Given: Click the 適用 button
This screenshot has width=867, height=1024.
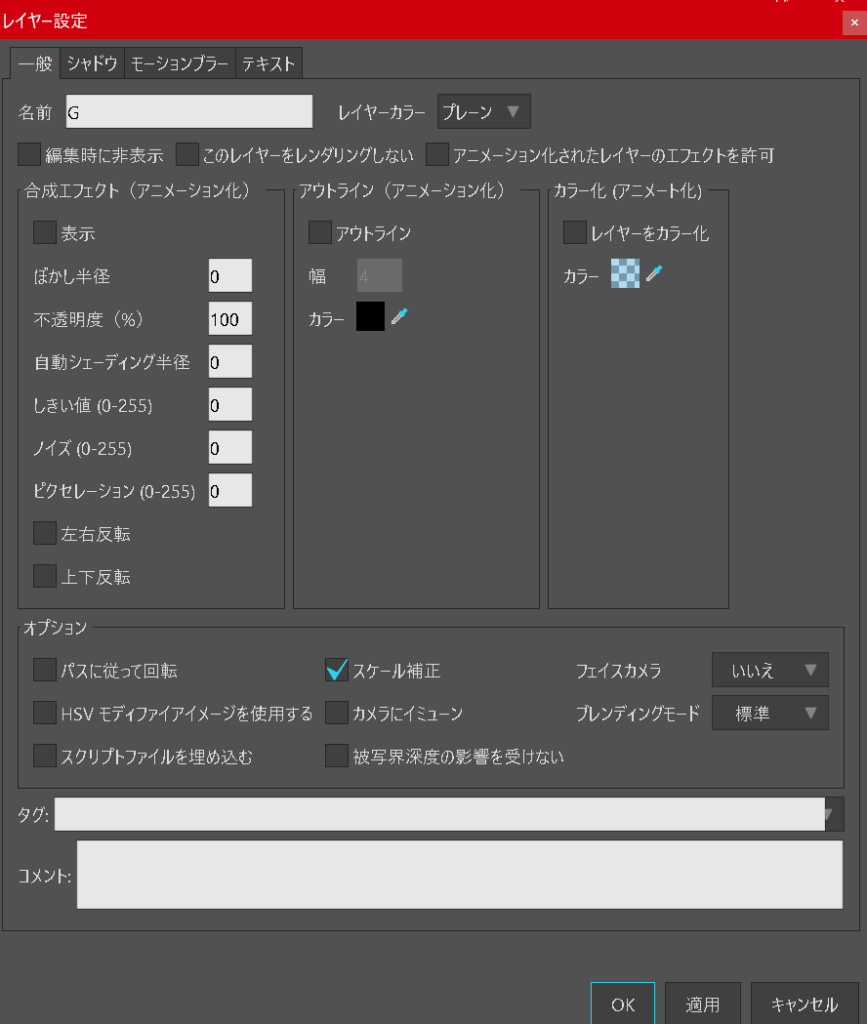Looking at the screenshot, I should click(x=703, y=1004).
